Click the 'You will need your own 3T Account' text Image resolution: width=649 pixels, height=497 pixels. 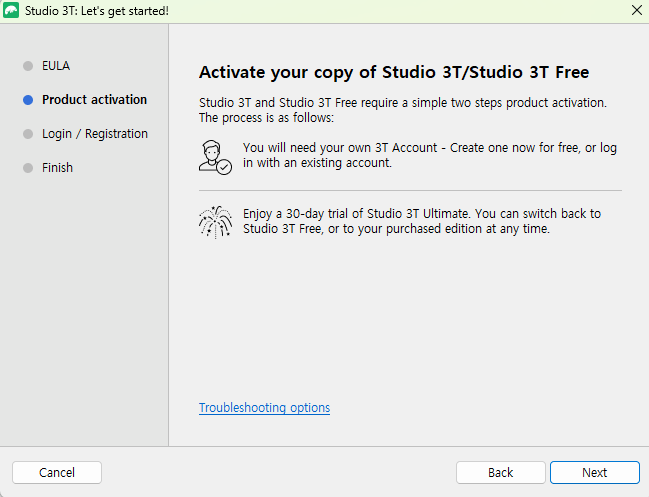coord(430,155)
